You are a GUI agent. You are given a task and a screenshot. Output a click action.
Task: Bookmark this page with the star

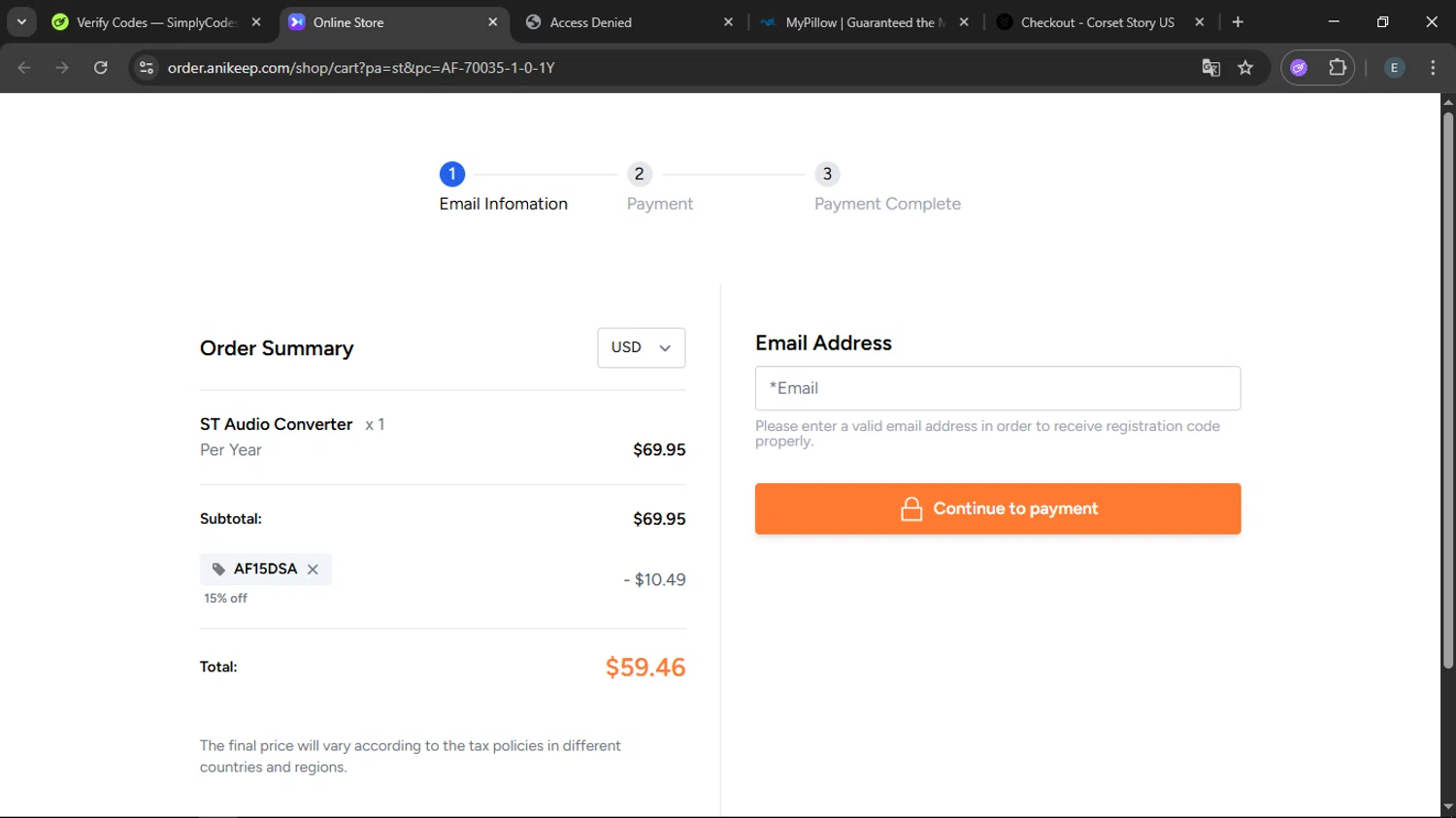pyautogui.click(x=1245, y=68)
